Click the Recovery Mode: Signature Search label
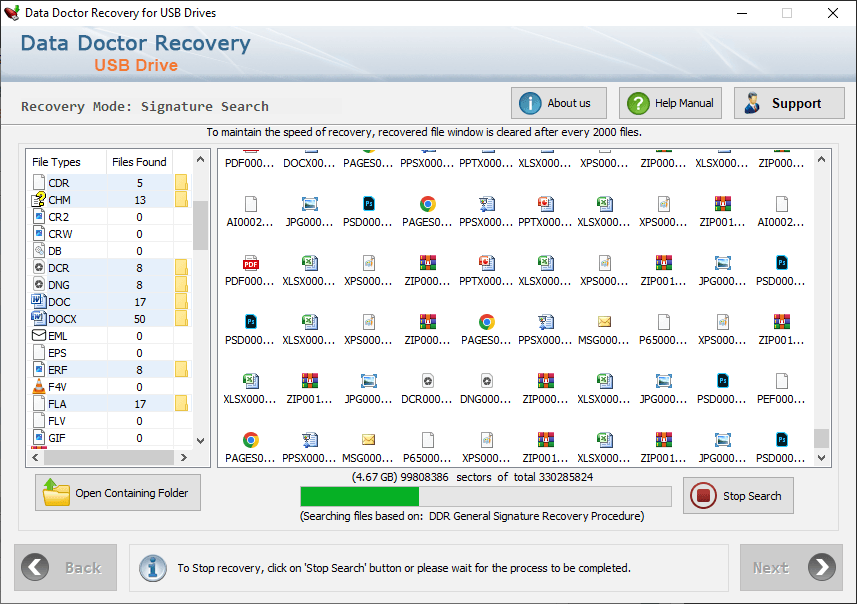Screen dimensions: 857x604 click(x=145, y=106)
